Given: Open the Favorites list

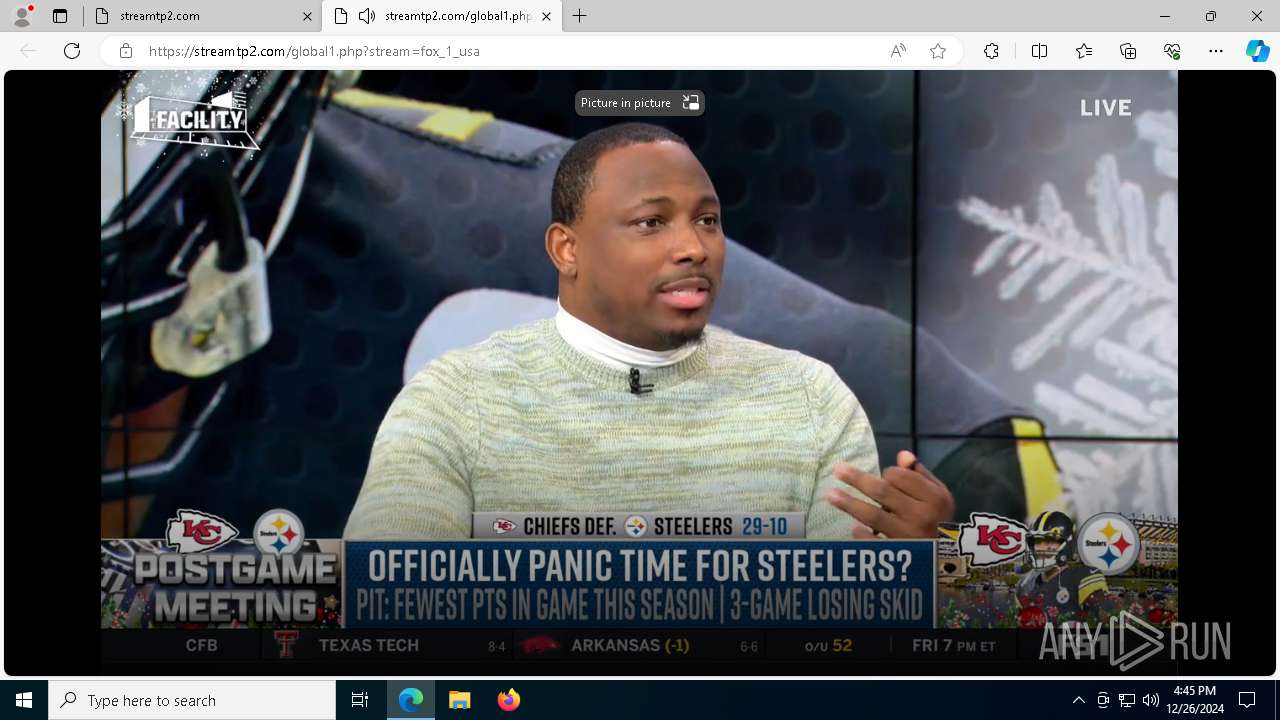Looking at the screenshot, I should 1084,51.
